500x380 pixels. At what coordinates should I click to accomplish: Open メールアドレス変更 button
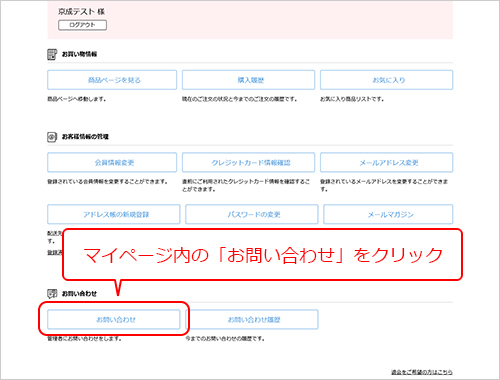click(386, 163)
